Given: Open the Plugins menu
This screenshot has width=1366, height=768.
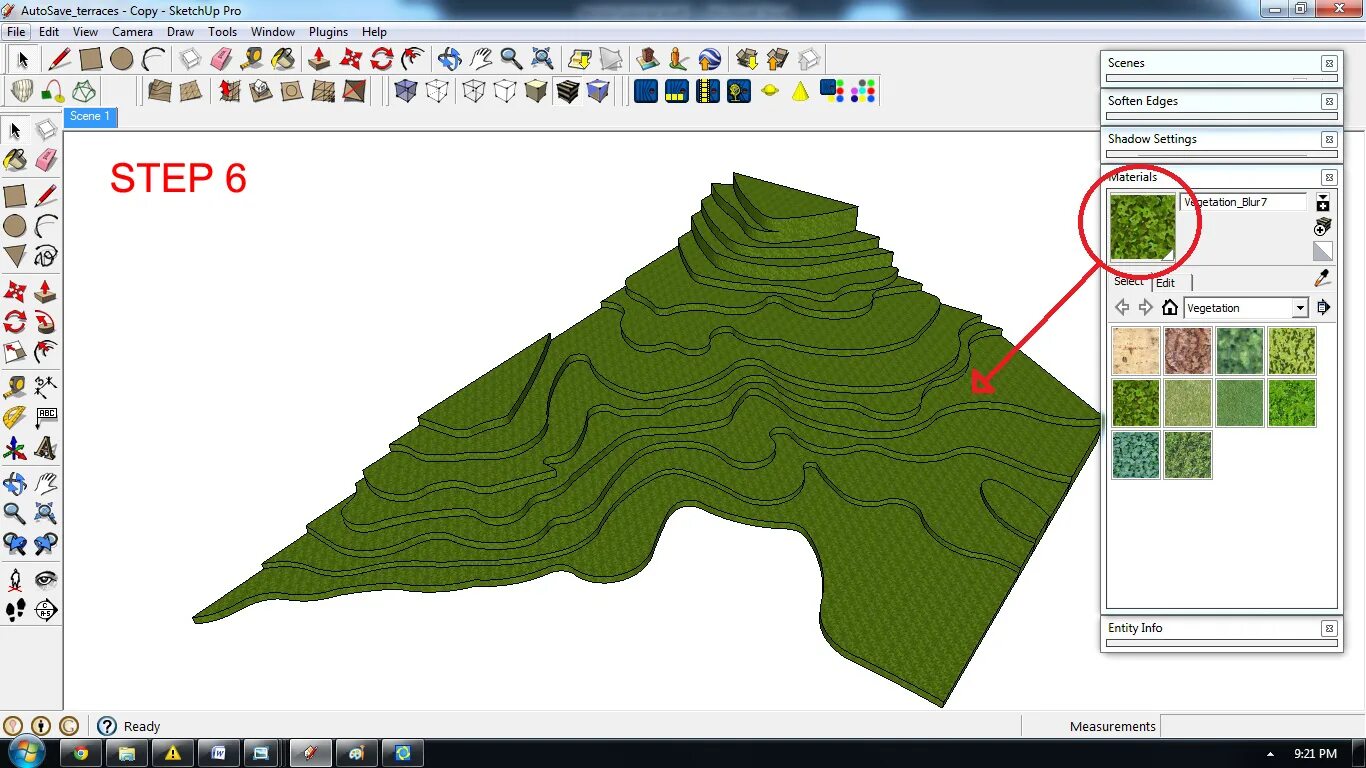Looking at the screenshot, I should (x=328, y=31).
